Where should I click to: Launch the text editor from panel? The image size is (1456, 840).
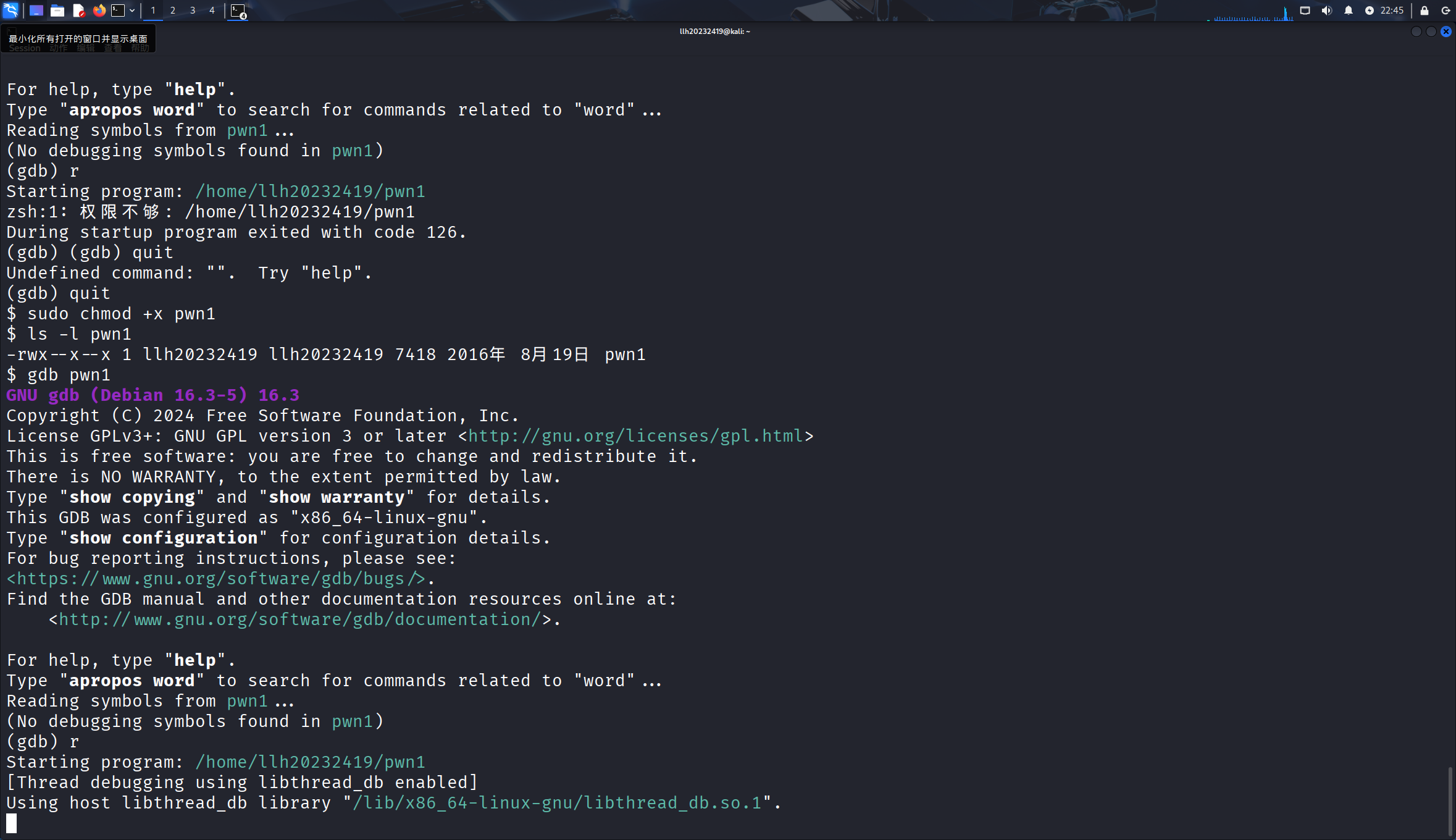tap(78, 10)
